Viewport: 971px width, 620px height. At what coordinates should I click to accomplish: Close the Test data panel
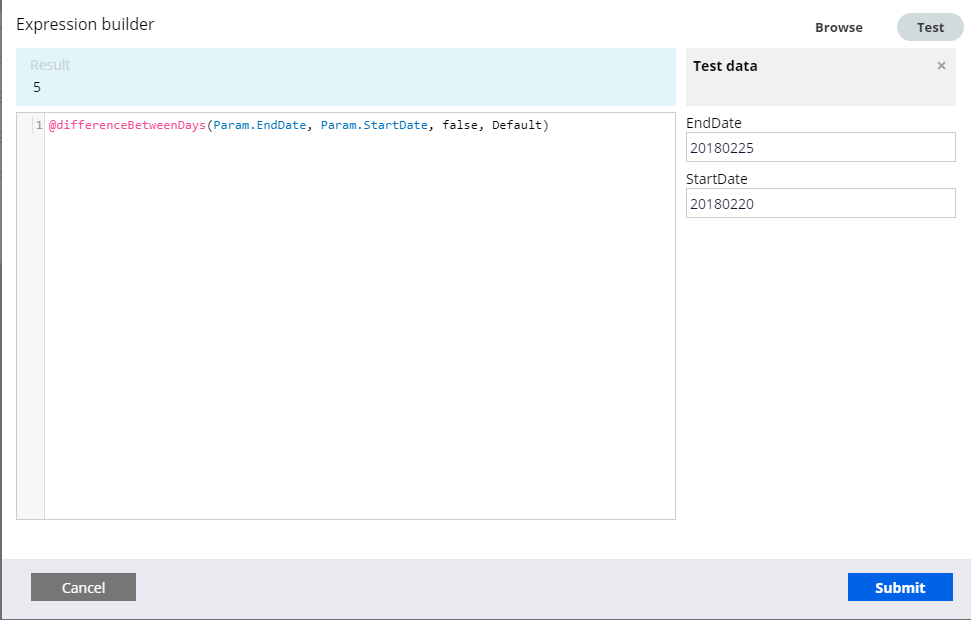941,65
